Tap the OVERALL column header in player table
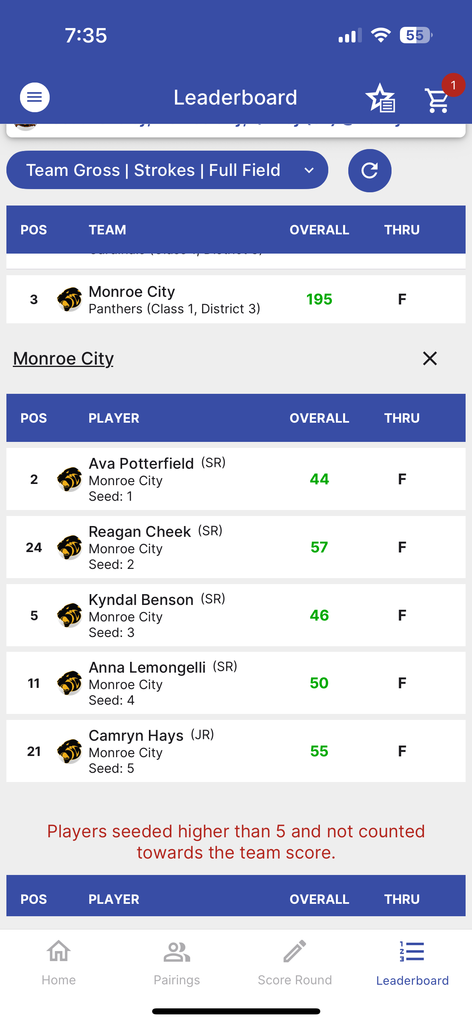 pos(319,418)
